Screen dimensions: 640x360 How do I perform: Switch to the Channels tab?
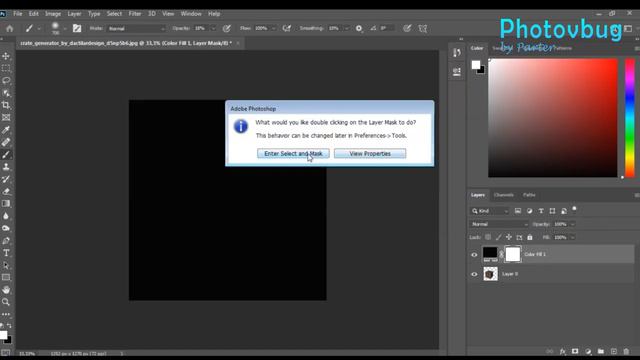(504, 195)
